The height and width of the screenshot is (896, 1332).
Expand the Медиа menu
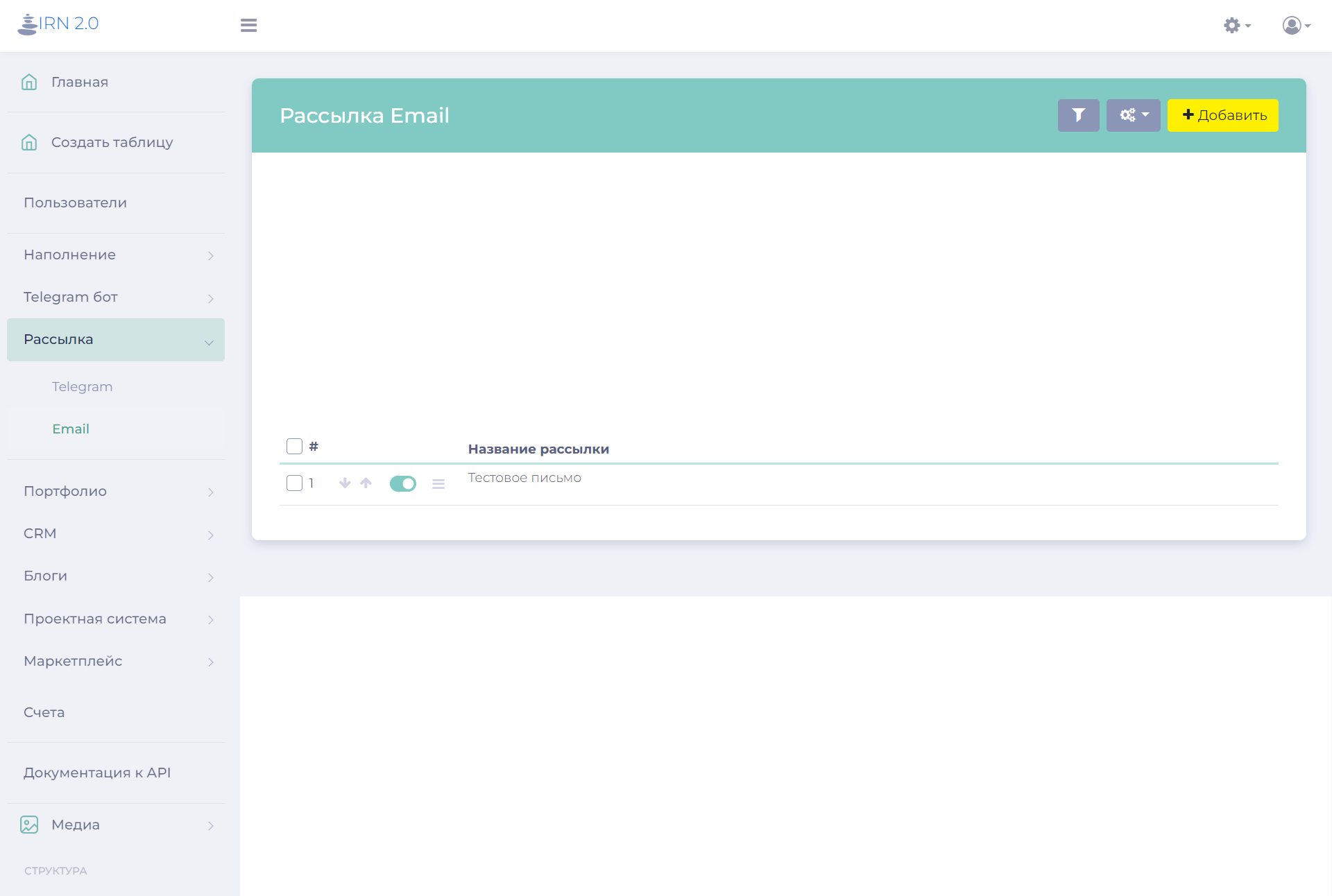(x=116, y=825)
